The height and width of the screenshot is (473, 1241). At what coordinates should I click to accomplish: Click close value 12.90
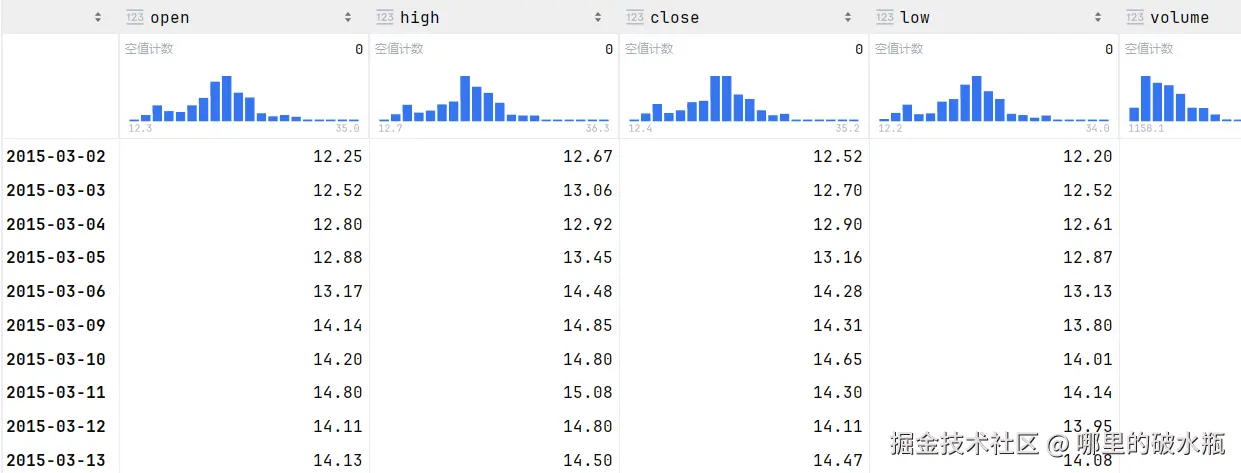[x=838, y=224]
